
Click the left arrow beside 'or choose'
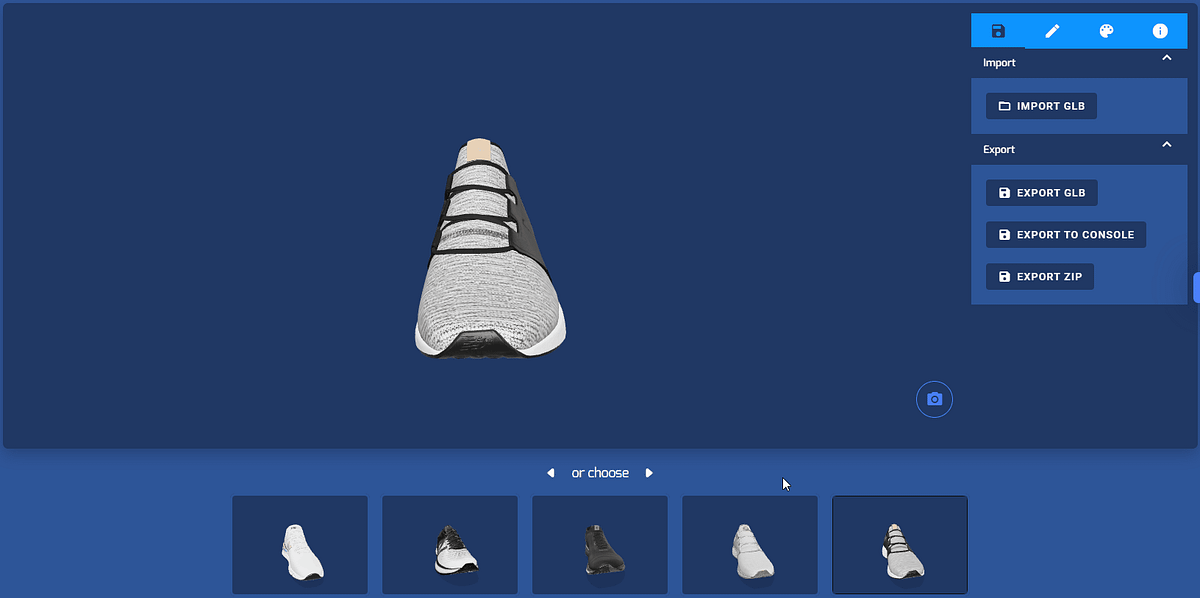(550, 472)
